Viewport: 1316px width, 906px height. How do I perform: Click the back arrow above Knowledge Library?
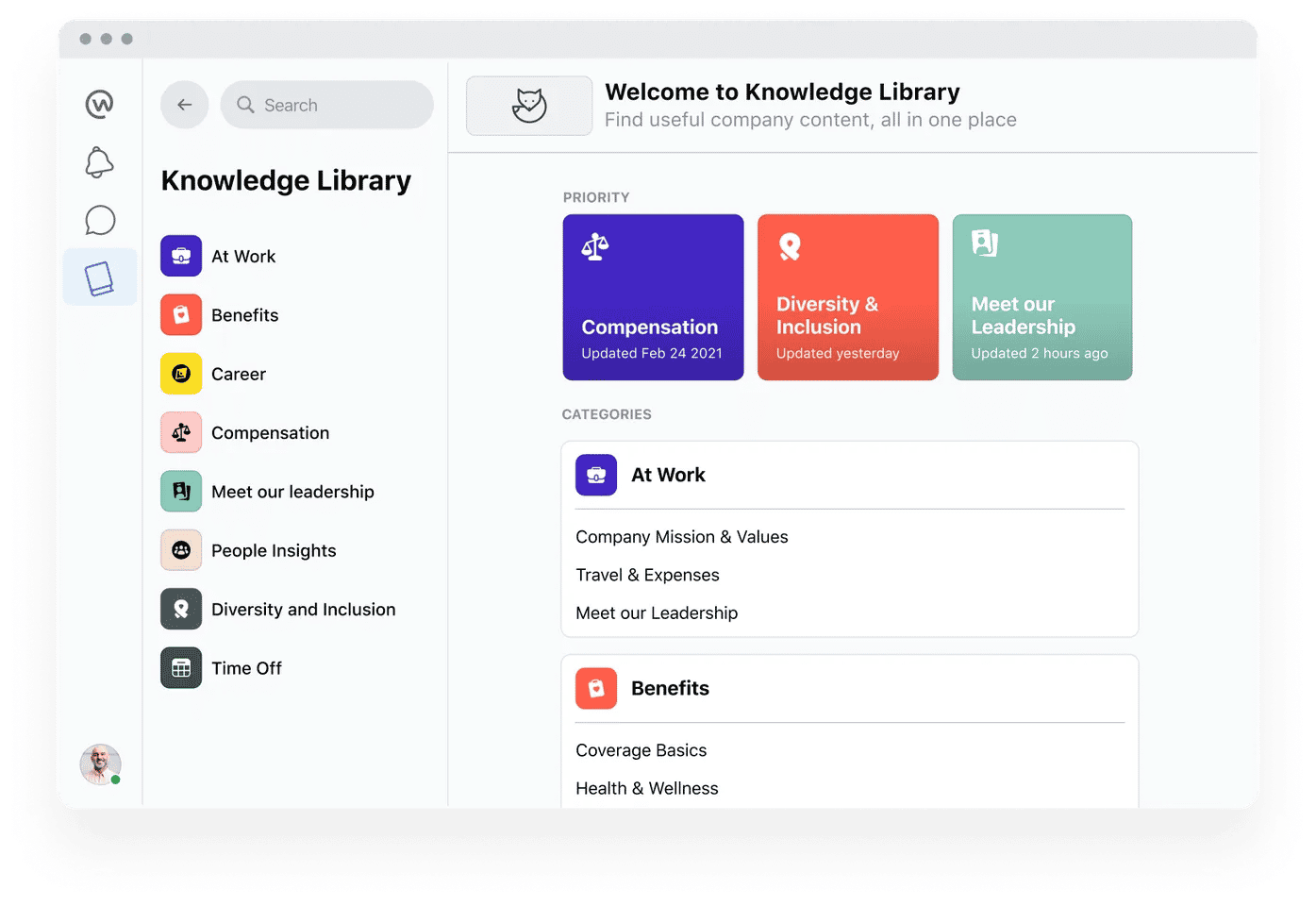tap(184, 105)
